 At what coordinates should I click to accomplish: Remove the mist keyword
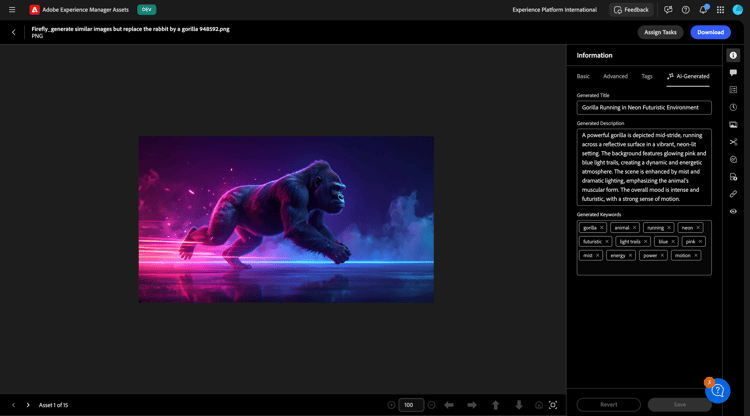tap(597, 255)
